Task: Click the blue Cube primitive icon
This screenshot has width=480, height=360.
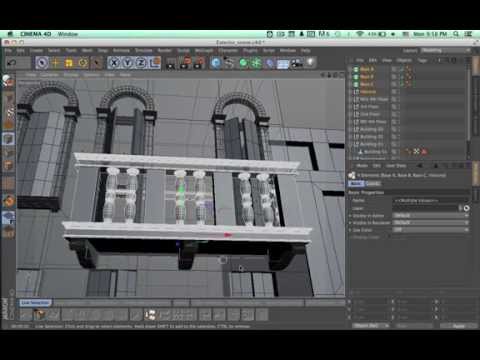Action: [216, 63]
